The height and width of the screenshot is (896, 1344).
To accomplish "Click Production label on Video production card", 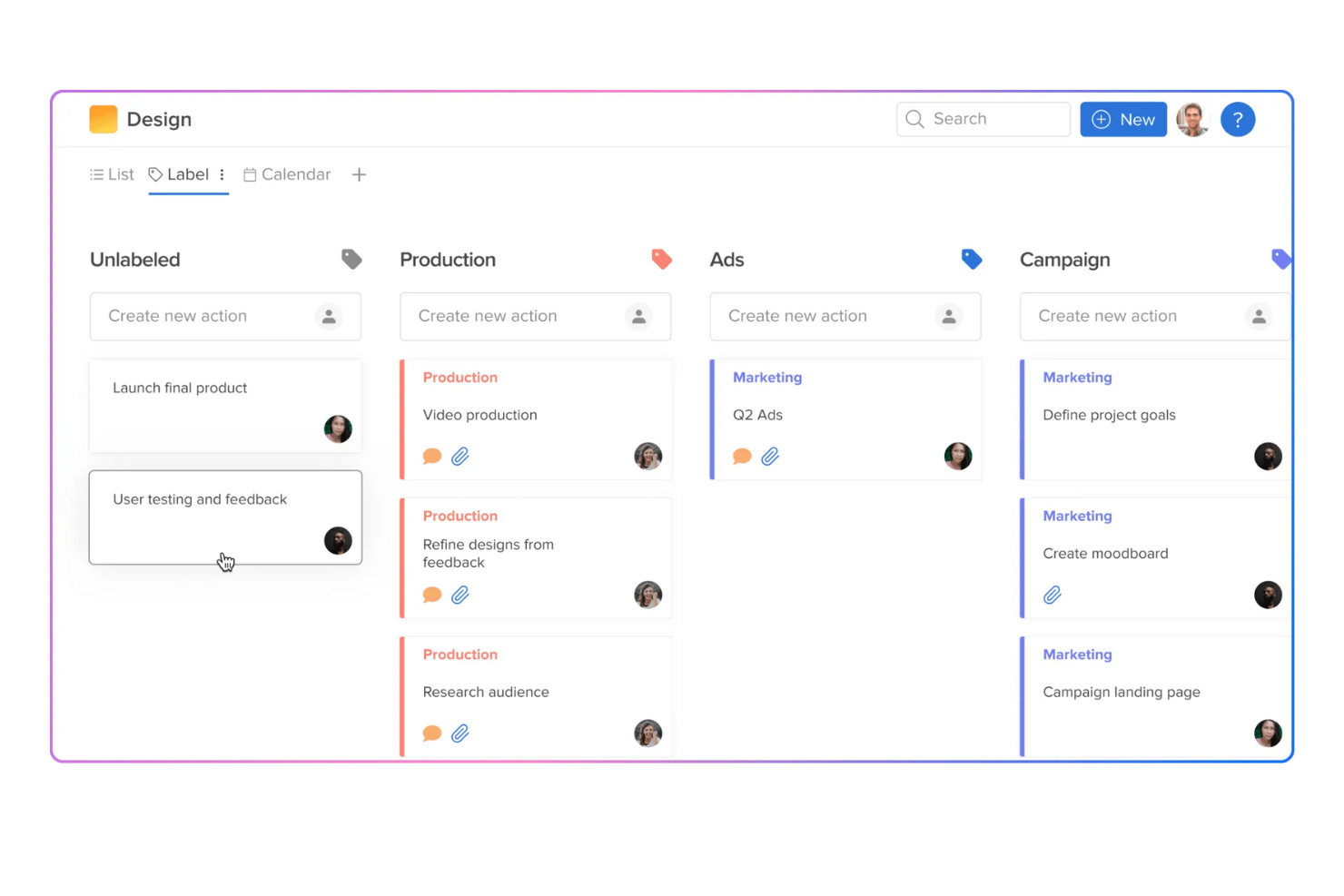I will (460, 378).
